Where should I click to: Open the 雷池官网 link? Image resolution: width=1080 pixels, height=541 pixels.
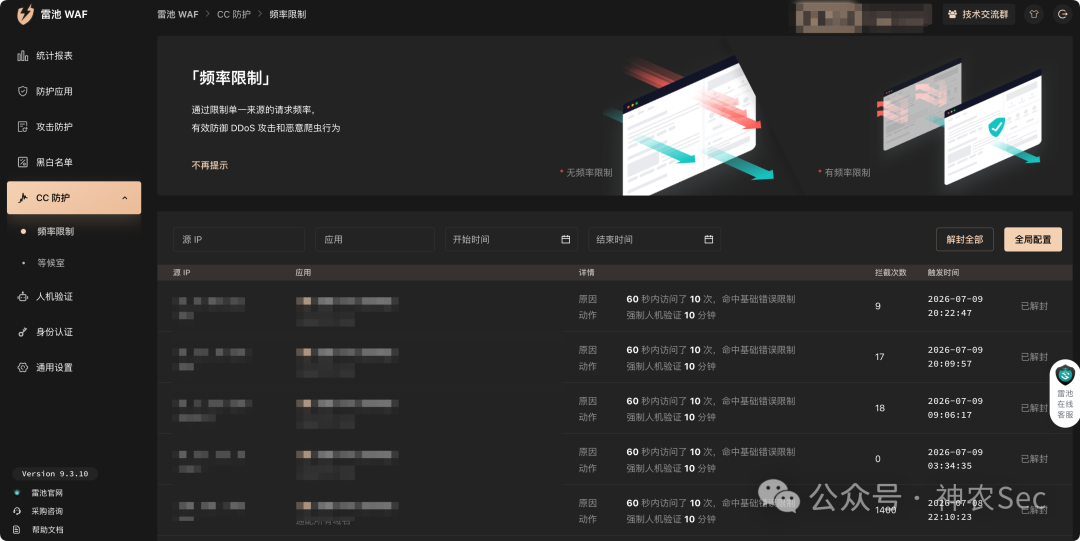(x=47, y=493)
